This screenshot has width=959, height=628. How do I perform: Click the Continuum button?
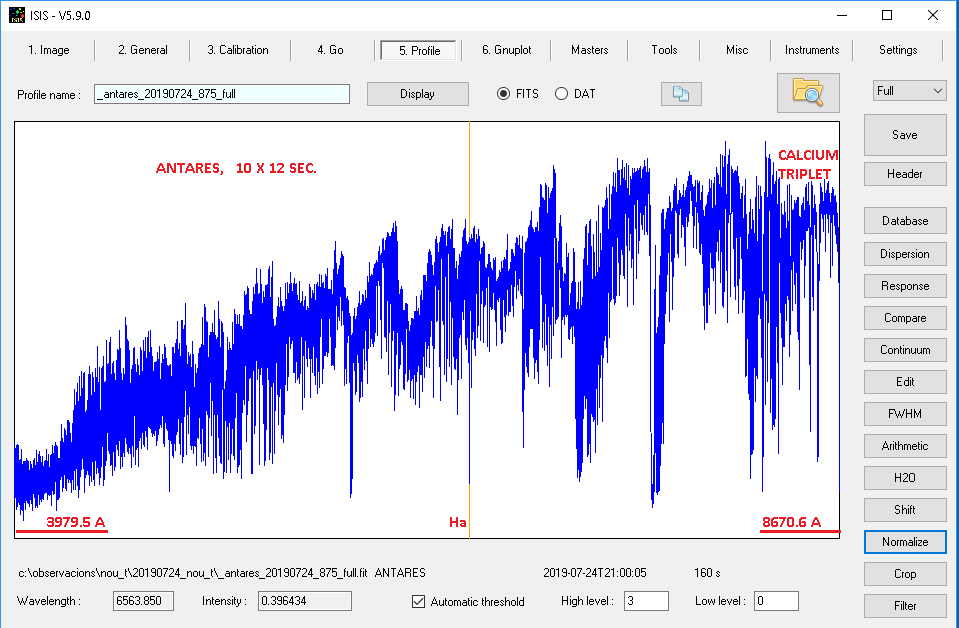coord(904,350)
